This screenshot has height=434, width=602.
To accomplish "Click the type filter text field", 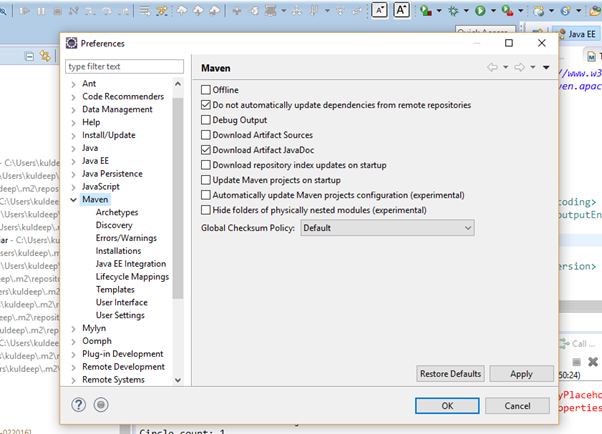I will pos(125,67).
